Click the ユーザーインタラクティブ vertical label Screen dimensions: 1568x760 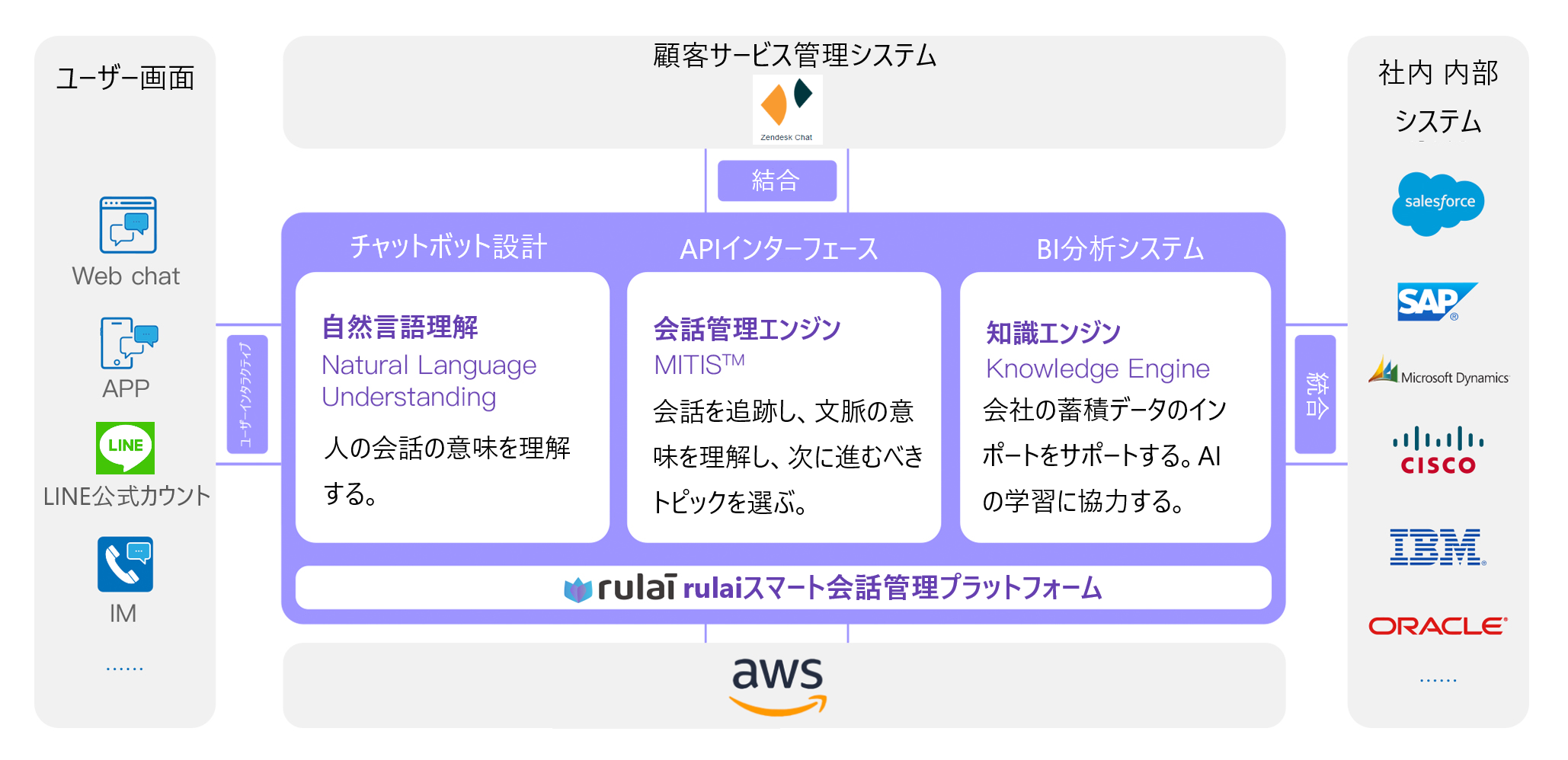point(248,394)
